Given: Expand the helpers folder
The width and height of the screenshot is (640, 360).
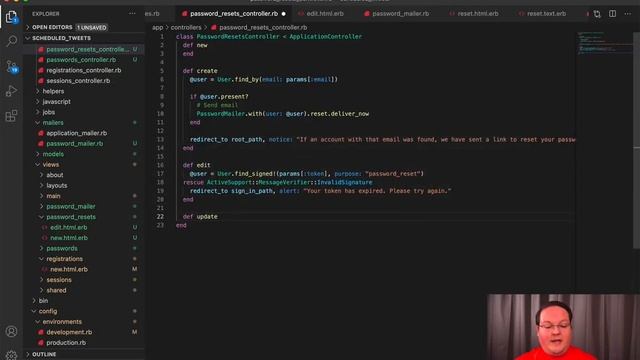Looking at the screenshot, I should tap(53, 91).
